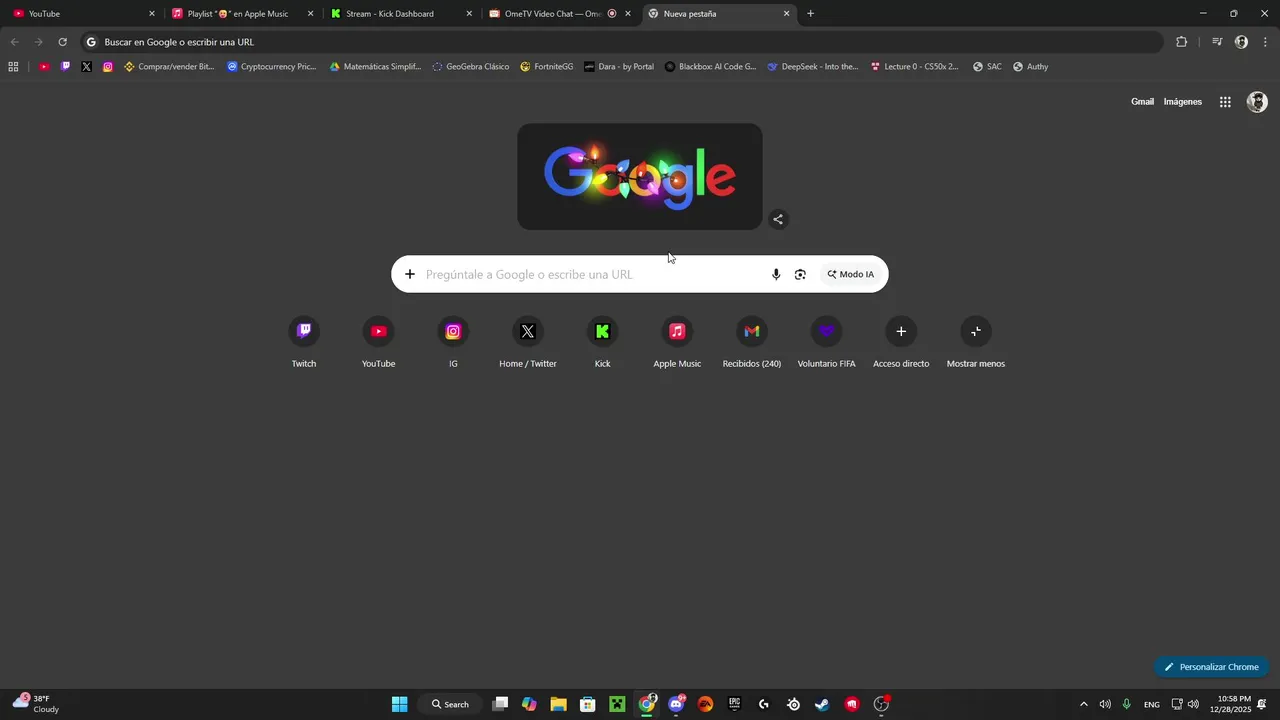Screen dimensions: 1280x720
Task: Click the address bar URL field
Action: pyautogui.click(x=620, y=42)
